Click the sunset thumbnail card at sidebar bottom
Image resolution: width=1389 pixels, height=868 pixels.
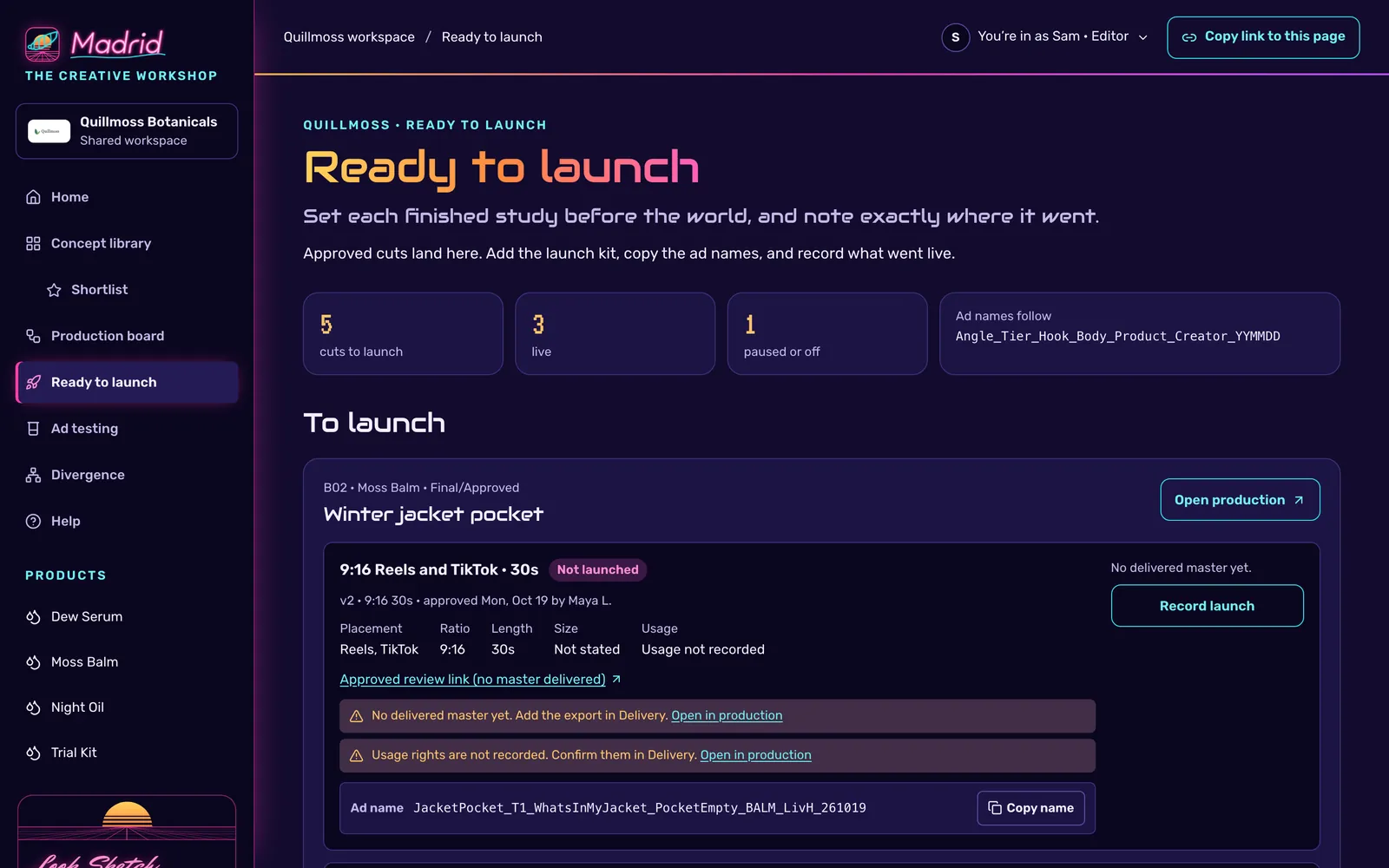[x=127, y=832]
